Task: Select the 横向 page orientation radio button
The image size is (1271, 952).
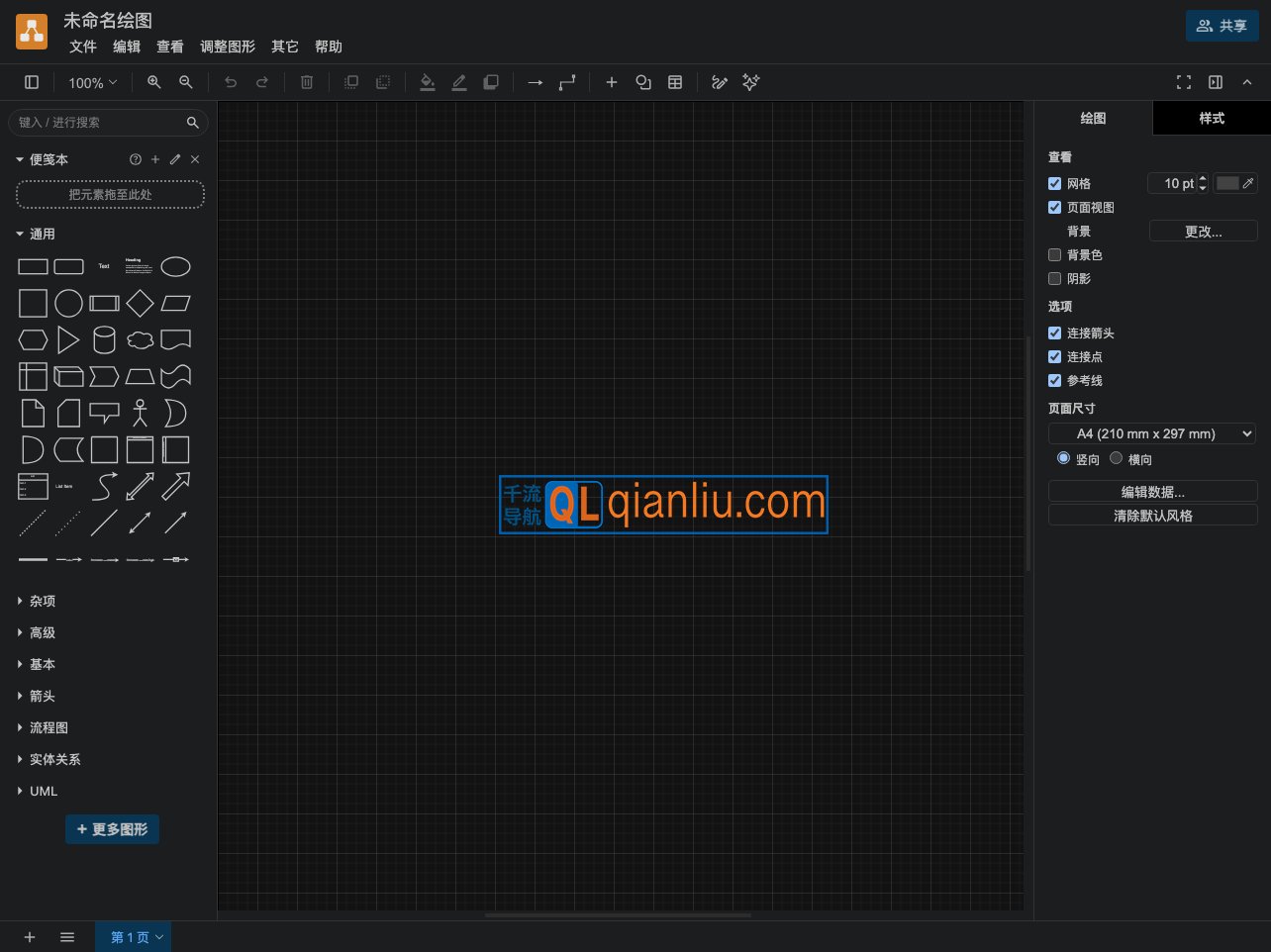Action: pos(1116,458)
